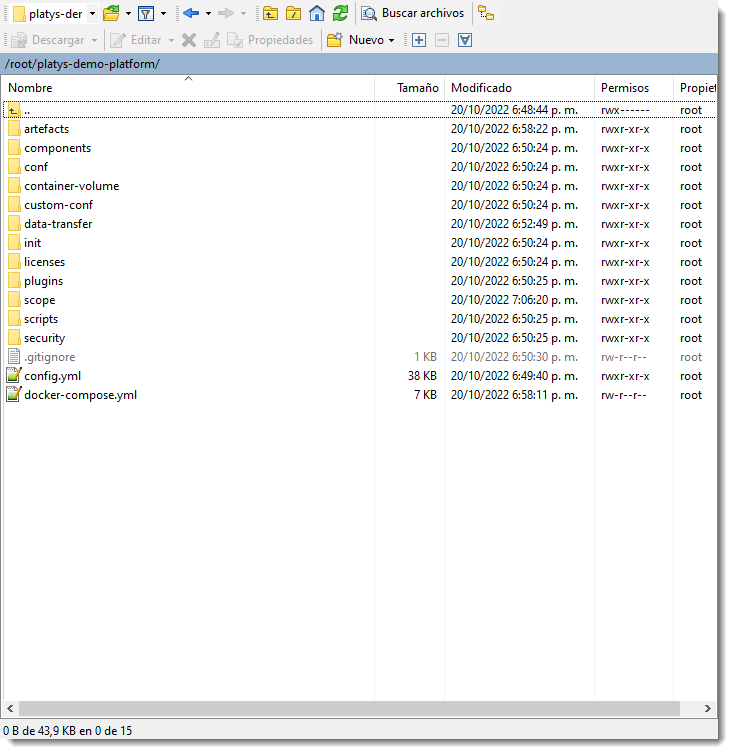Screen dimensions: 733x754
Task: Open the directory folder icon in toolbar
Action: 111,13
